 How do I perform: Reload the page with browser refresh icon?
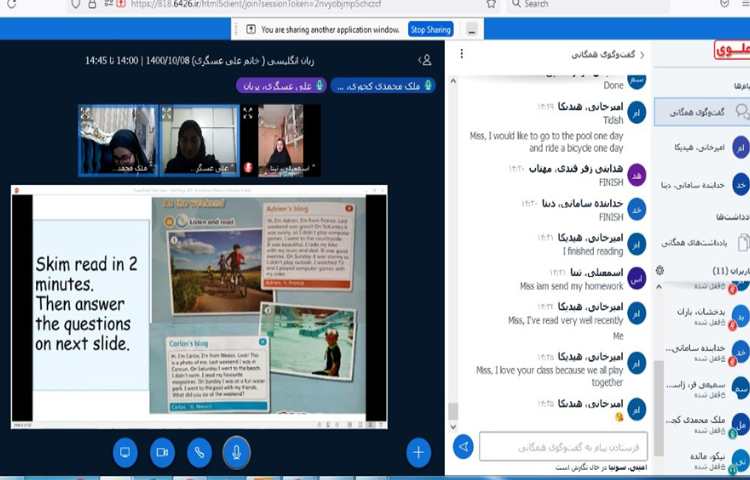[x=11, y=4]
